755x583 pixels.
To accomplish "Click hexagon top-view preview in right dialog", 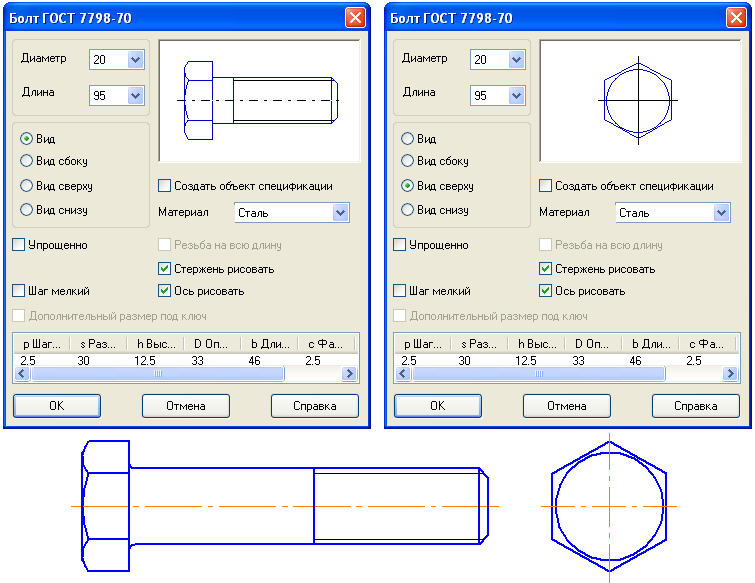I will [640, 101].
